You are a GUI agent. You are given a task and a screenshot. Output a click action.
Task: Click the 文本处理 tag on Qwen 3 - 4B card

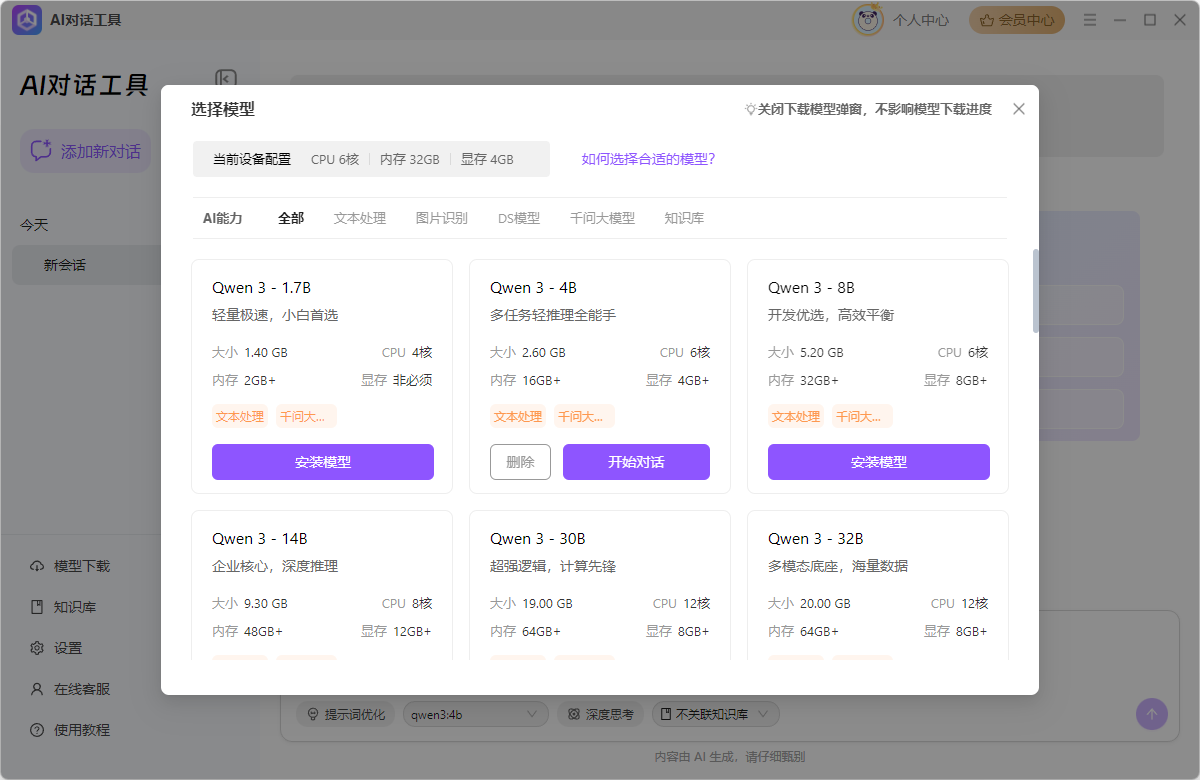point(518,417)
